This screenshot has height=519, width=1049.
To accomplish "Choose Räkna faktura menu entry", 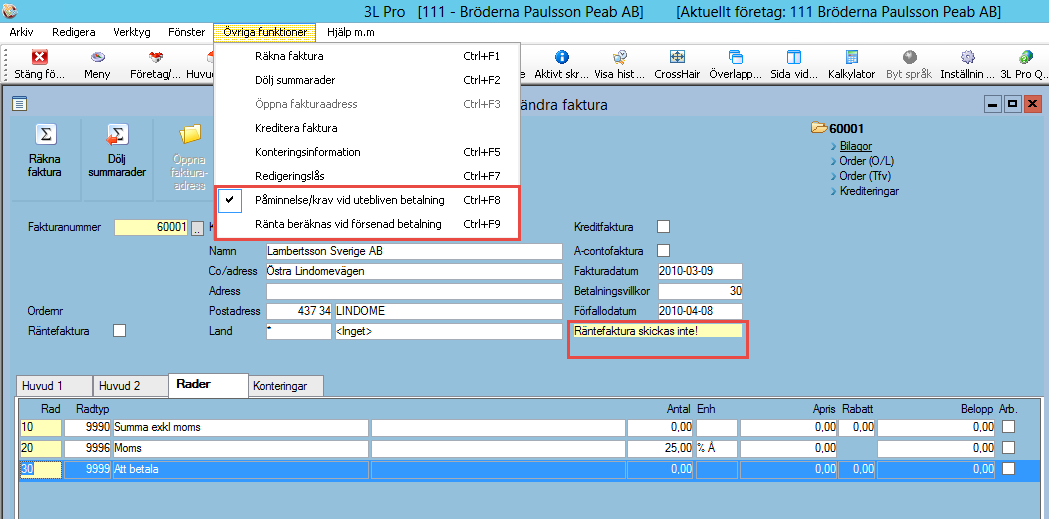I will (367, 56).
